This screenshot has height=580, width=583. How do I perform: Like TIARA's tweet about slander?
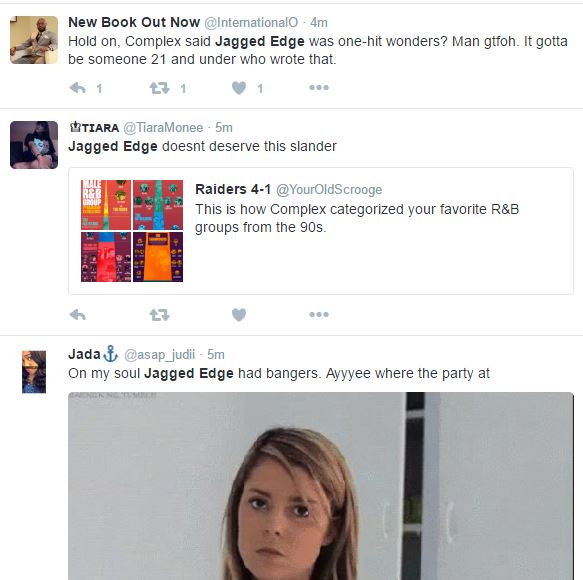pyautogui.click(x=239, y=315)
